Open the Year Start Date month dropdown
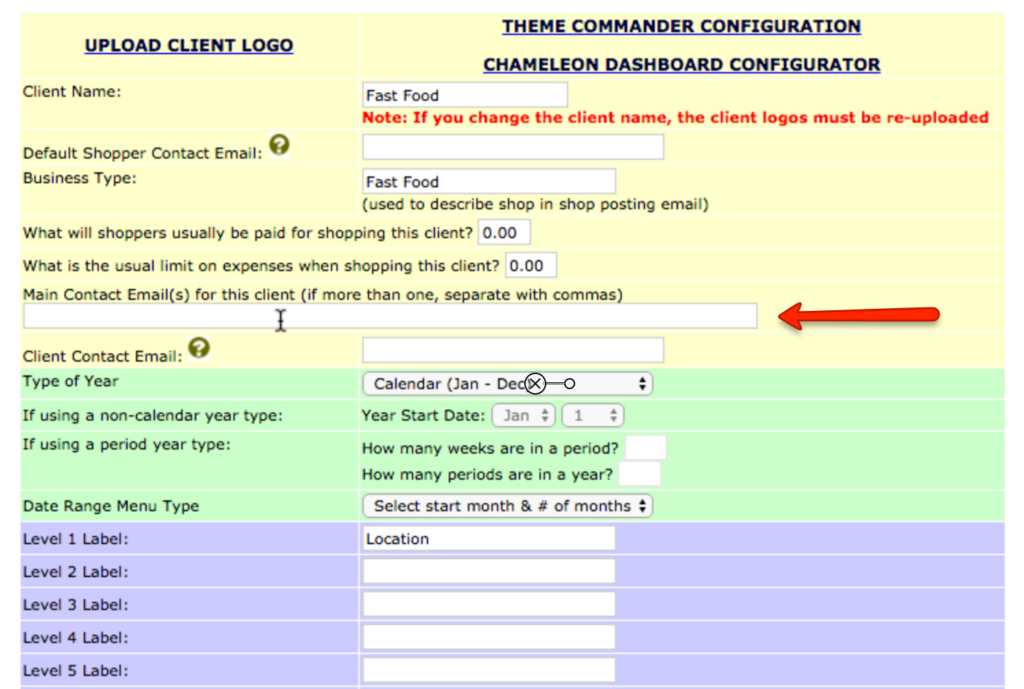 [x=524, y=415]
